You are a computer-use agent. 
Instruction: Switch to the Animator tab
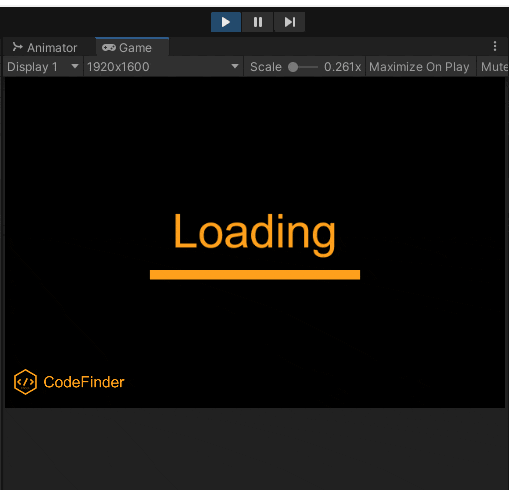[45, 48]
